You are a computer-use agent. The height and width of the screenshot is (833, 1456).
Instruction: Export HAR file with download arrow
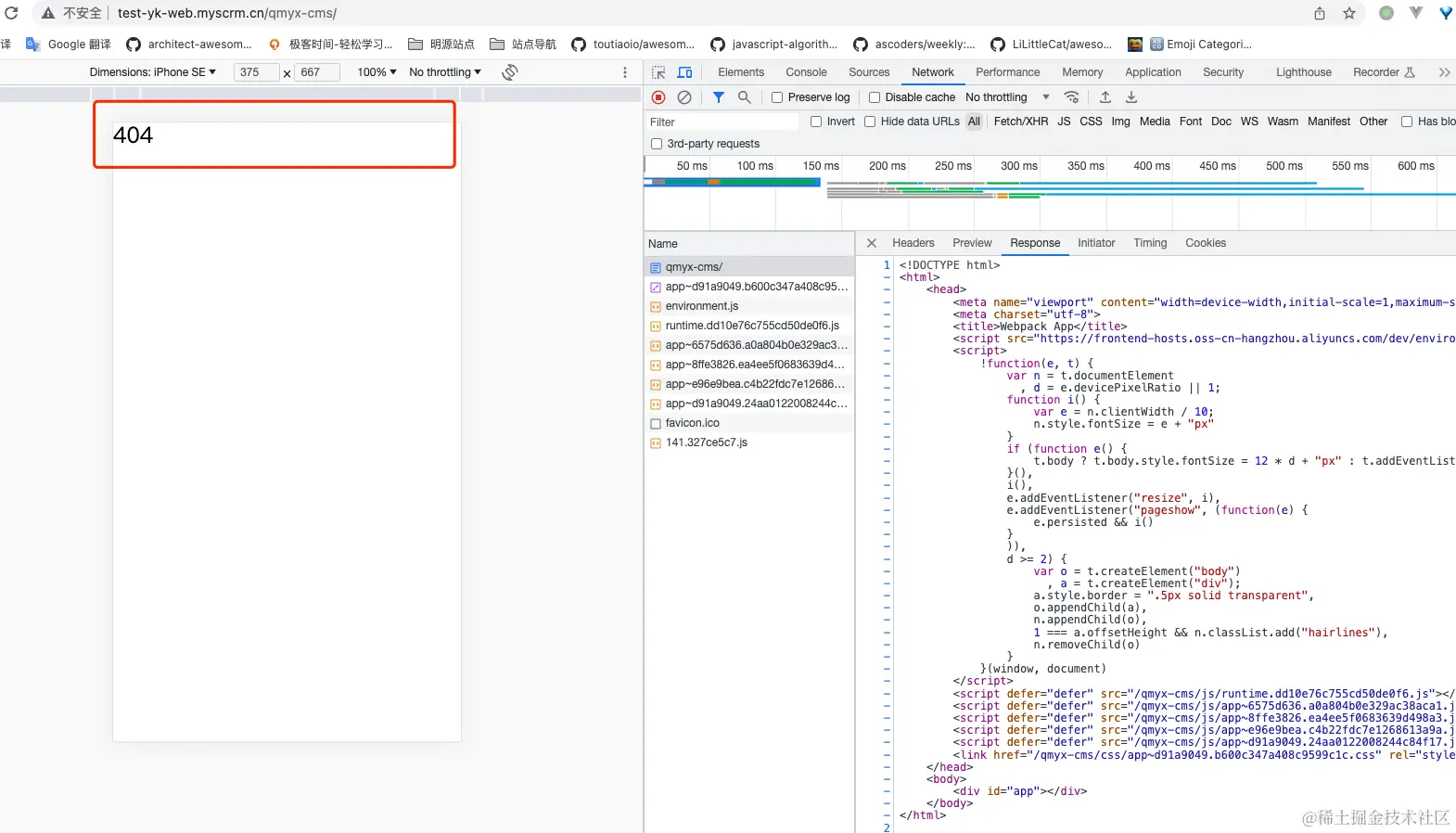click(x=1131, y=97)
